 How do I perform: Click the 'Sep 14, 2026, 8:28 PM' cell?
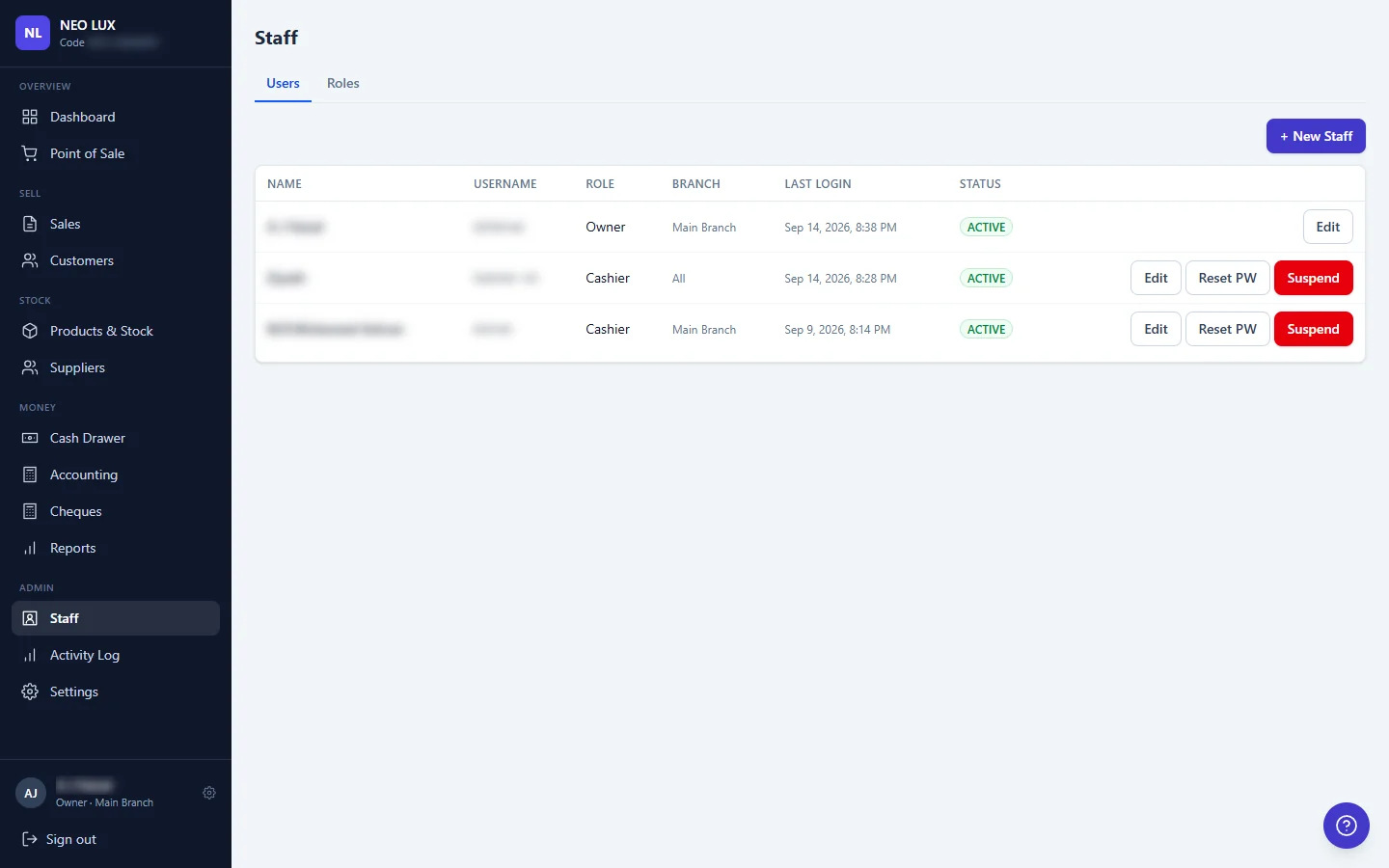click(x=840, y=279)
